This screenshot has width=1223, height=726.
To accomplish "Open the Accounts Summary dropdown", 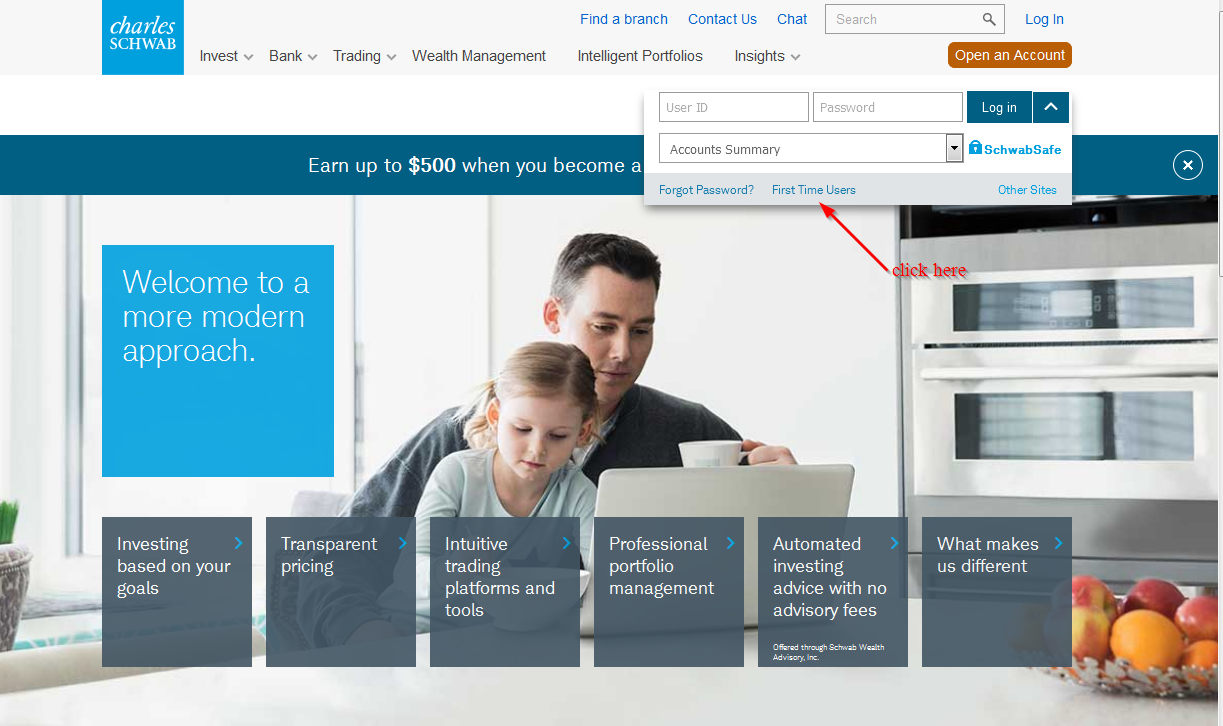I will click(811, 148).
